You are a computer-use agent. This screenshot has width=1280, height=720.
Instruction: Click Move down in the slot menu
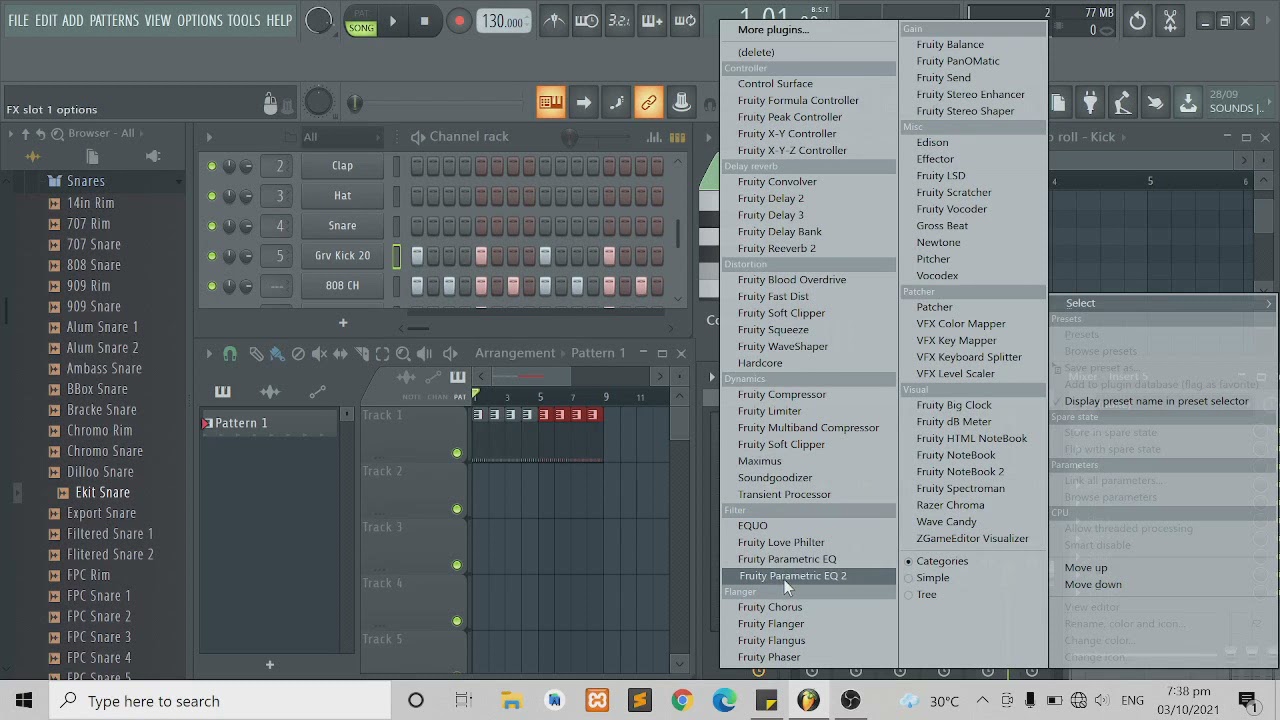click(x=1093, y=585)
